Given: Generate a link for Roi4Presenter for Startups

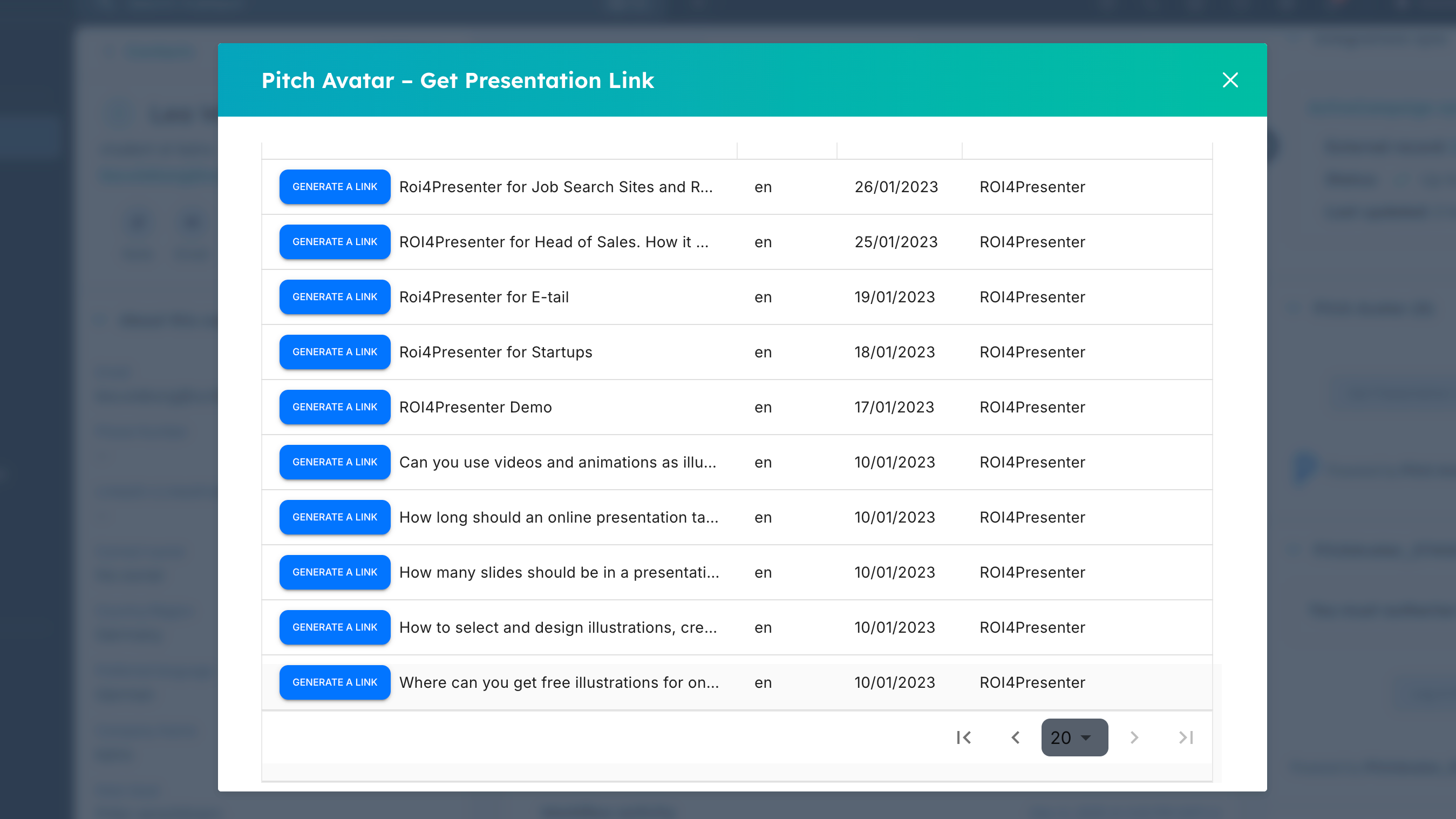Looking at the screenshot, I should (x=335, y=352).
